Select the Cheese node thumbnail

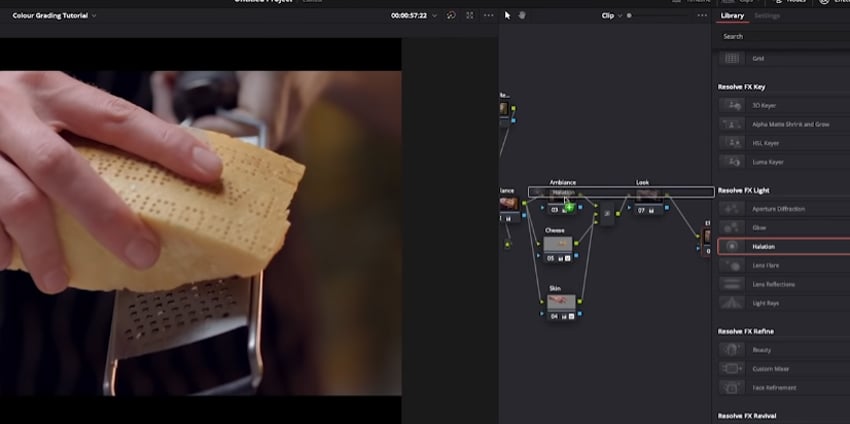pos(558,244)
